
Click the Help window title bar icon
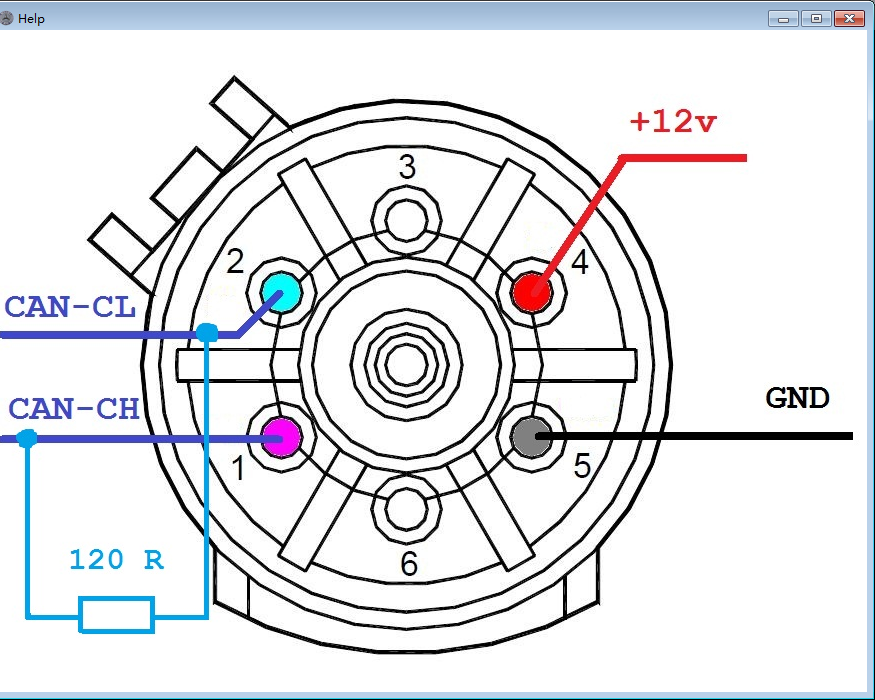coord(8,18)
